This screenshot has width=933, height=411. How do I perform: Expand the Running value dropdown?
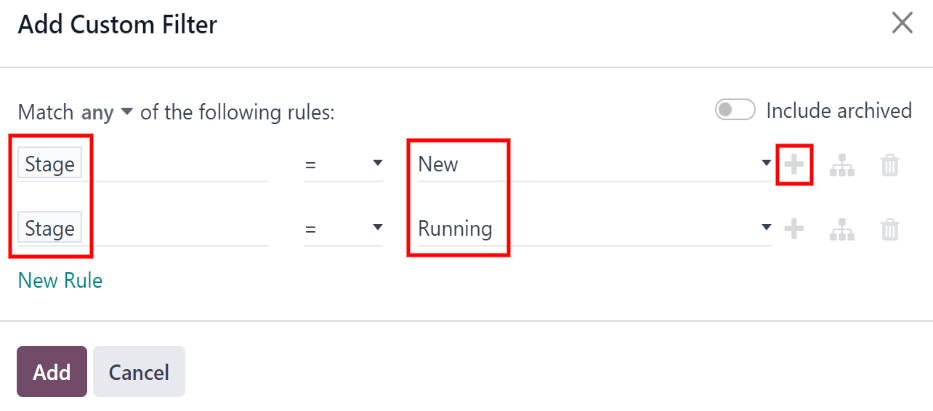765,229
